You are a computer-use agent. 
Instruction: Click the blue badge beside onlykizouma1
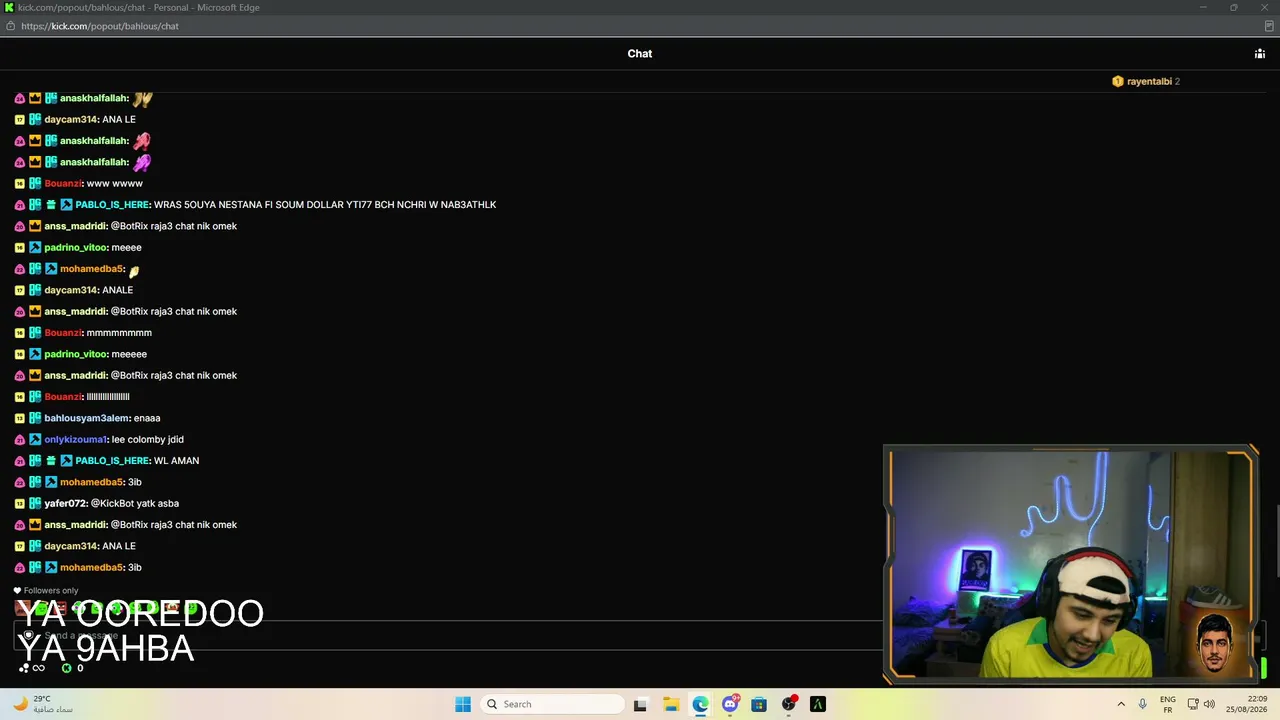(x=35, y=440)
